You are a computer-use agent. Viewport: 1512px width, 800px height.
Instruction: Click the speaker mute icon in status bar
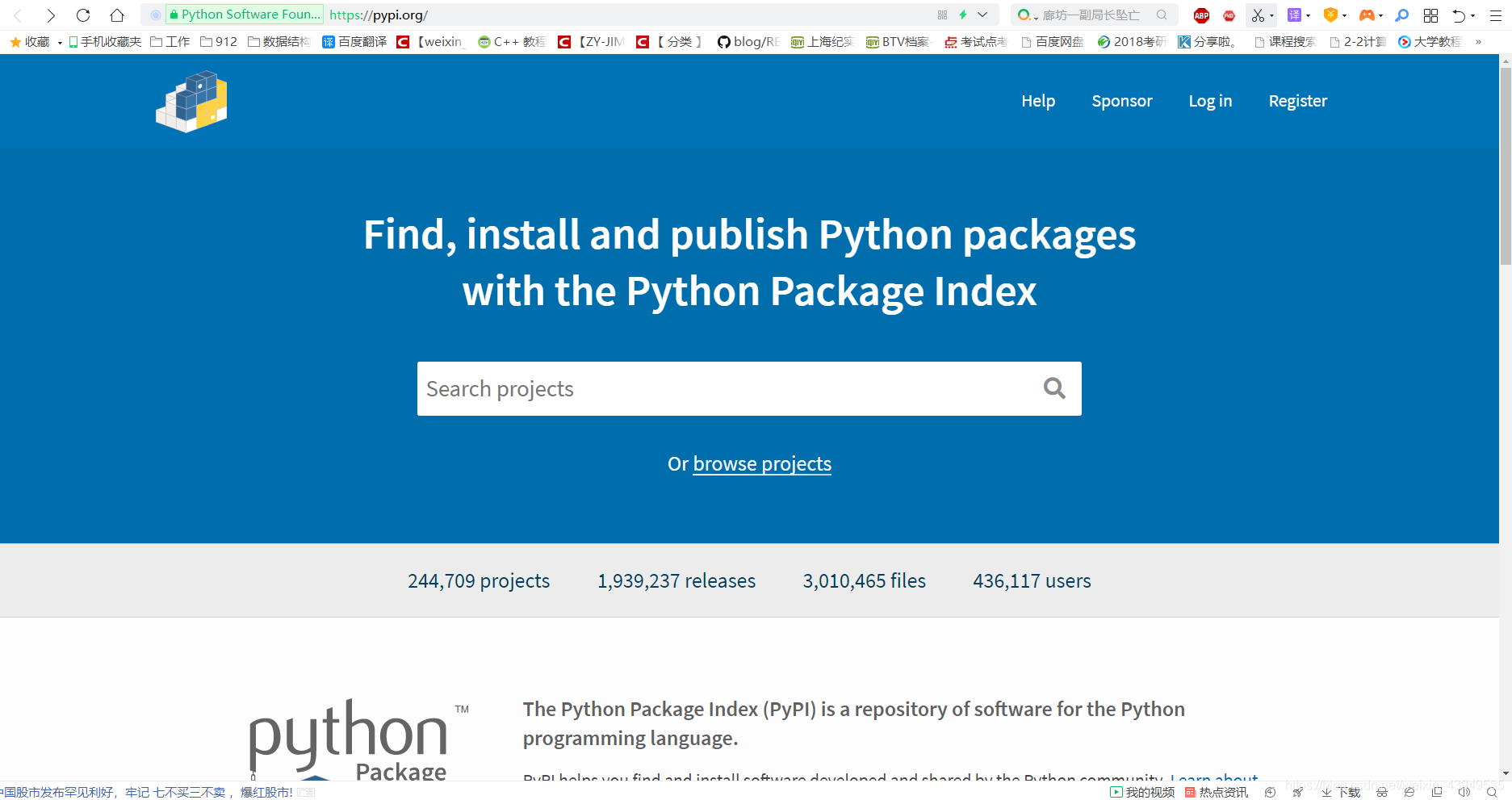1464,792
